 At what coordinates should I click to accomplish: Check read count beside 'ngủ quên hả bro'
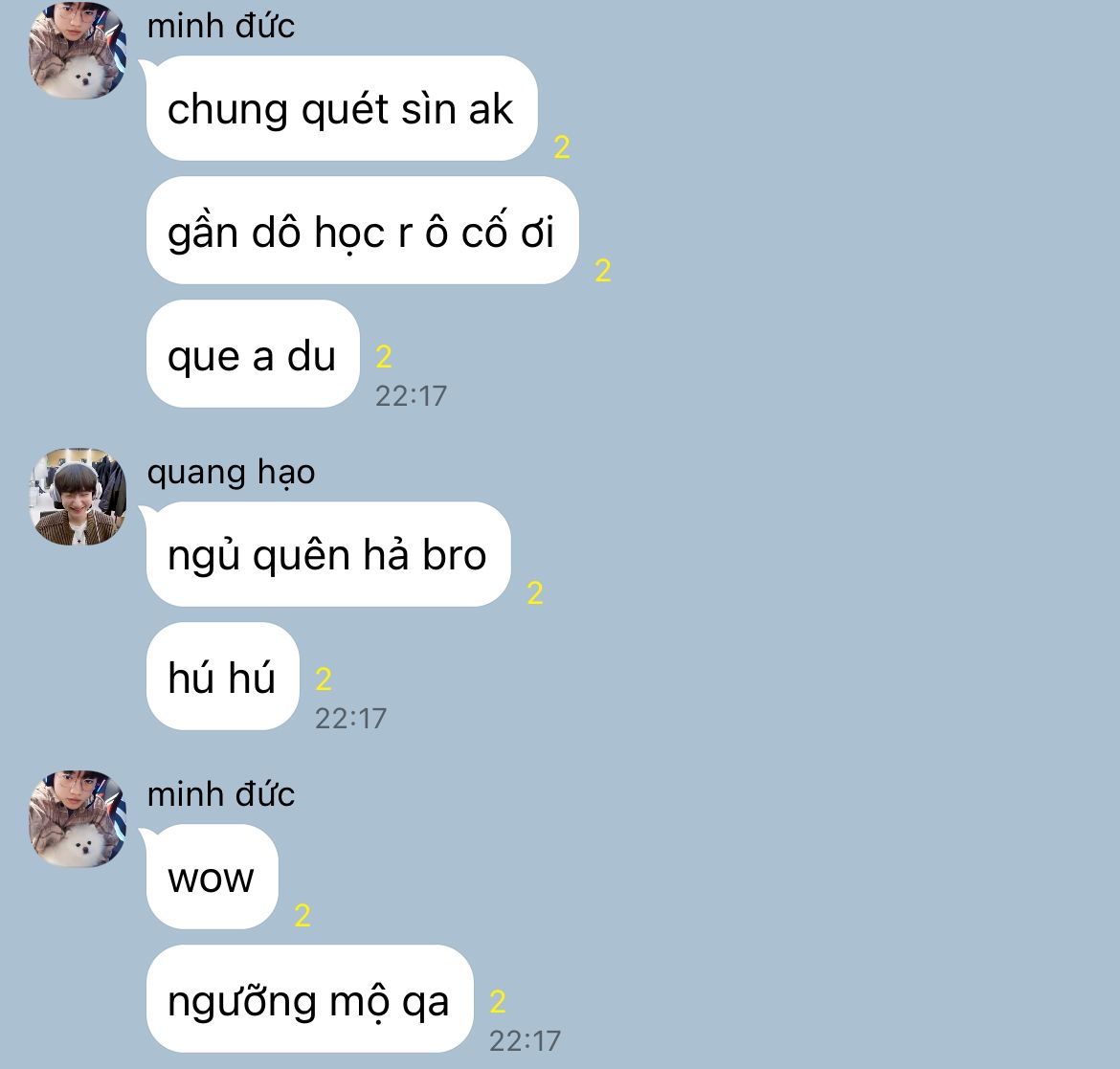535,592
